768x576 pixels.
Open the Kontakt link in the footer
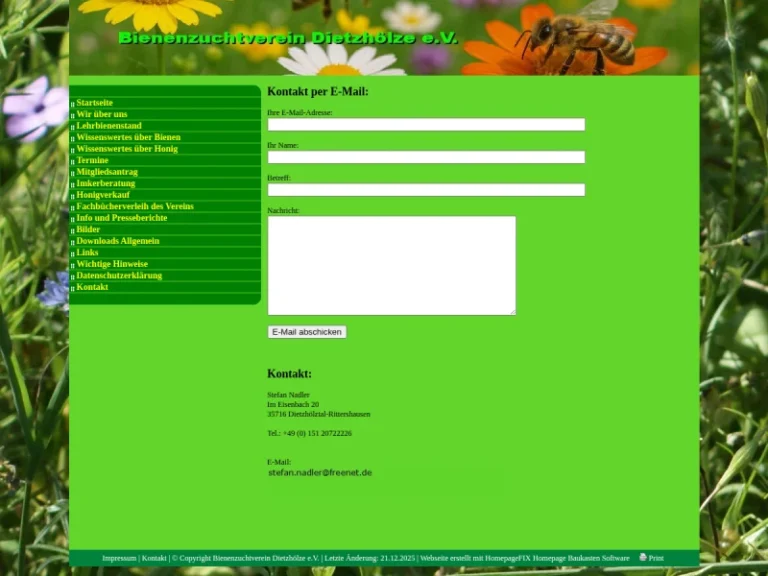154,558
